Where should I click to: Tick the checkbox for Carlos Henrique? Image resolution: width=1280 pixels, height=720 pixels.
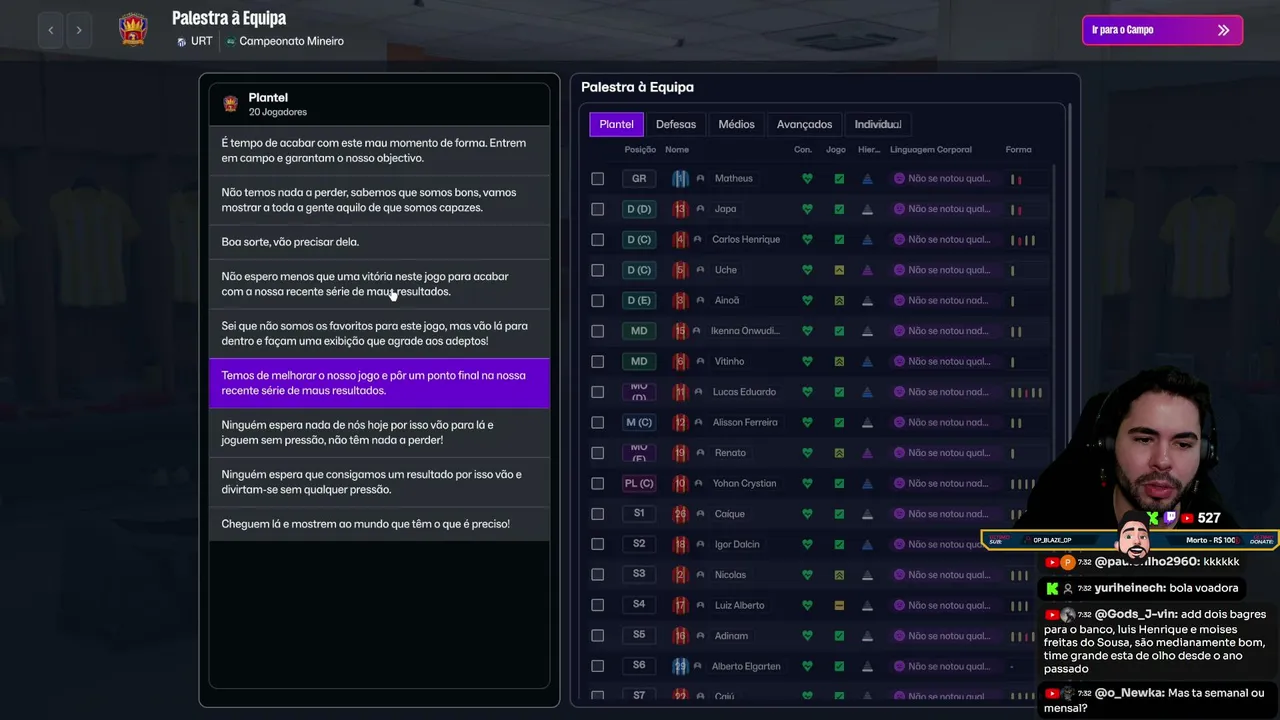coord(598,240)
